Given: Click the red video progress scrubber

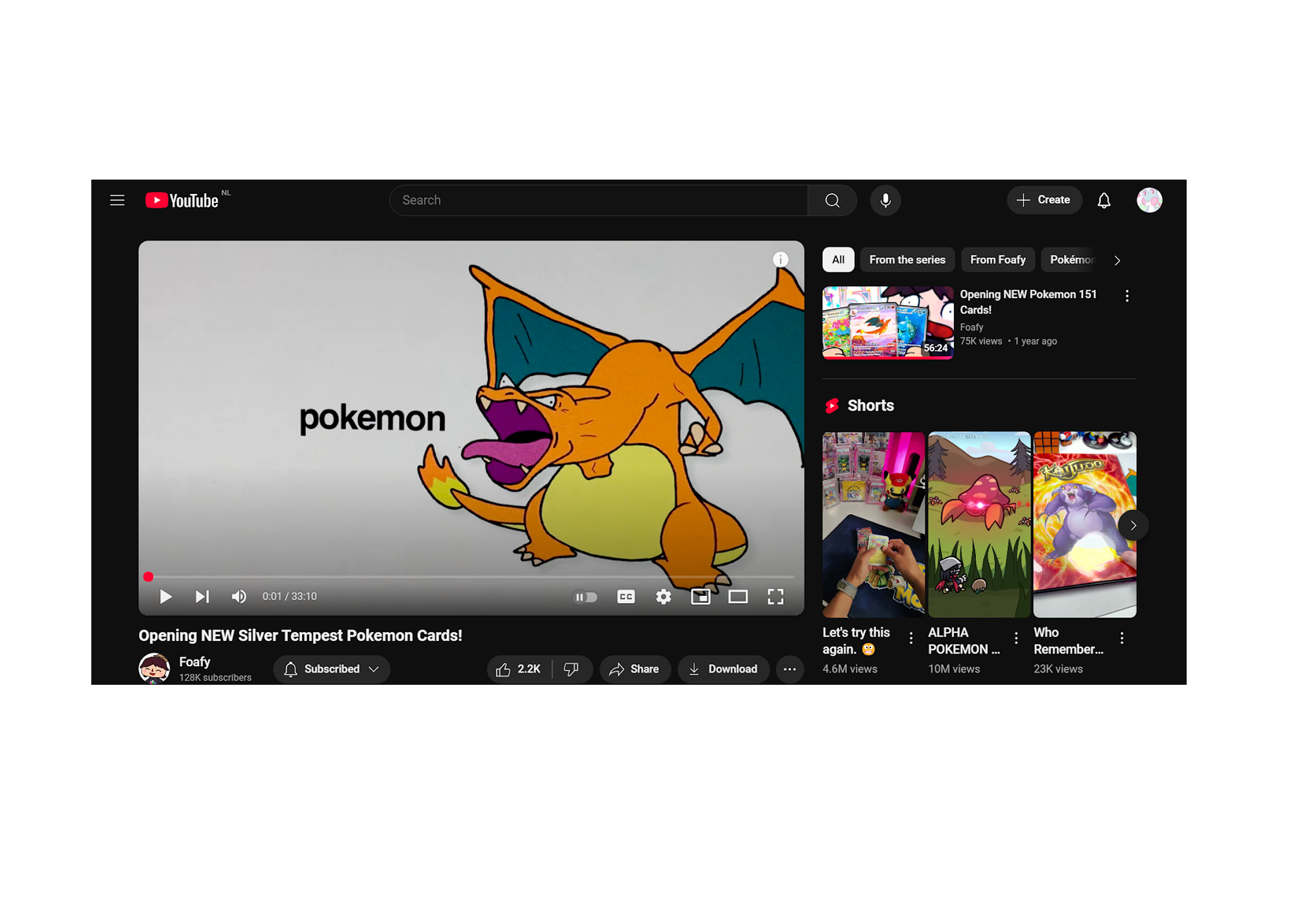Looking at the screenshot, I should click(x=149, y=577).
